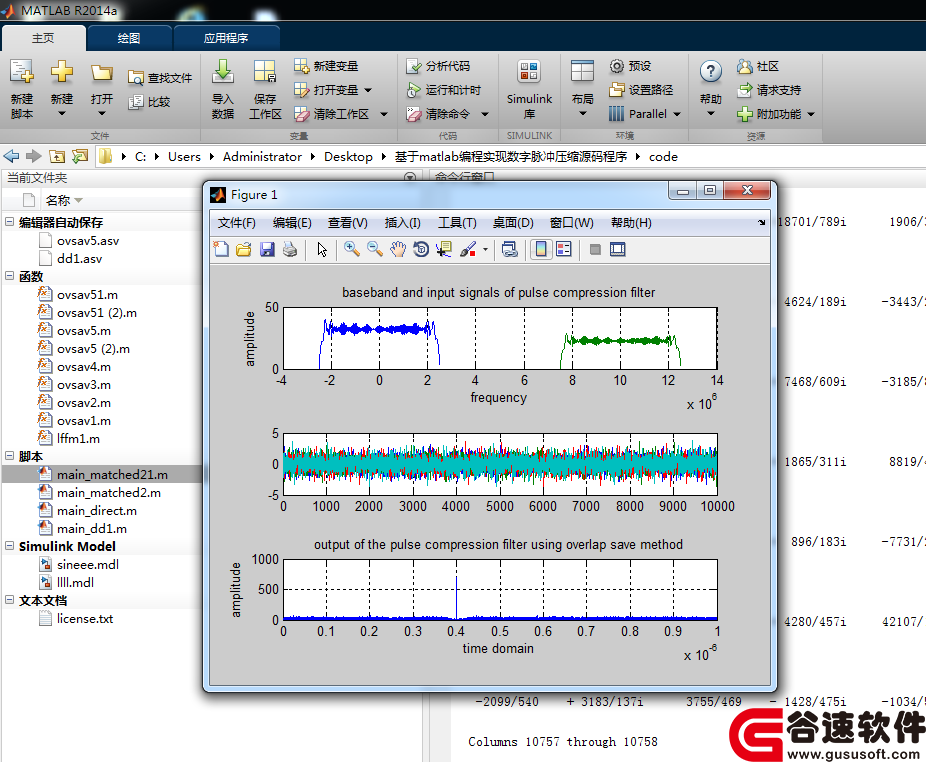The image size is (926, 762).
Task: Open the 打开变量 dropdown arrow
Action: [368, 90]
